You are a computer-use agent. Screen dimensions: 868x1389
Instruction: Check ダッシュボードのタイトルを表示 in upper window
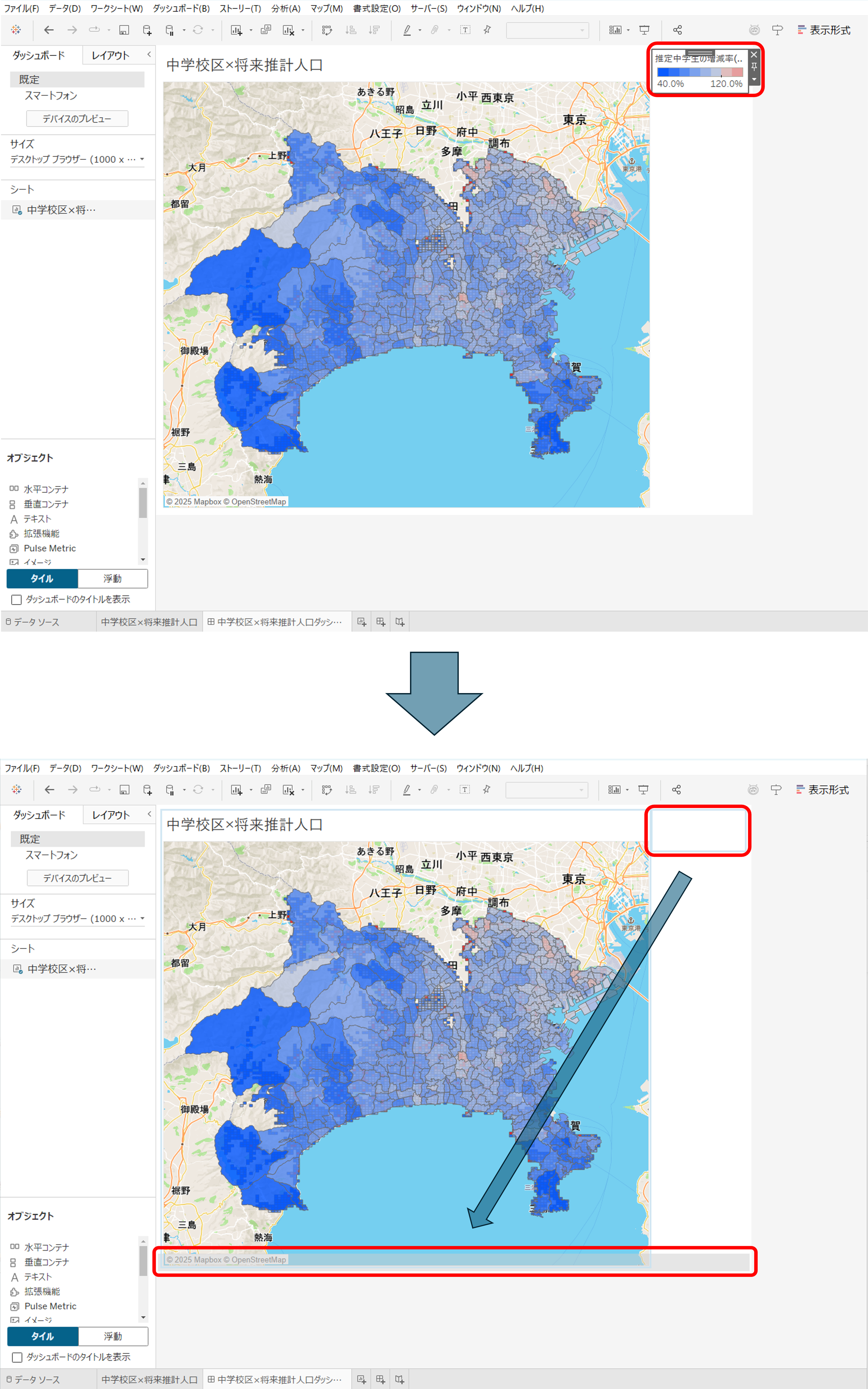pyautogui.click(x=17, y=599)
